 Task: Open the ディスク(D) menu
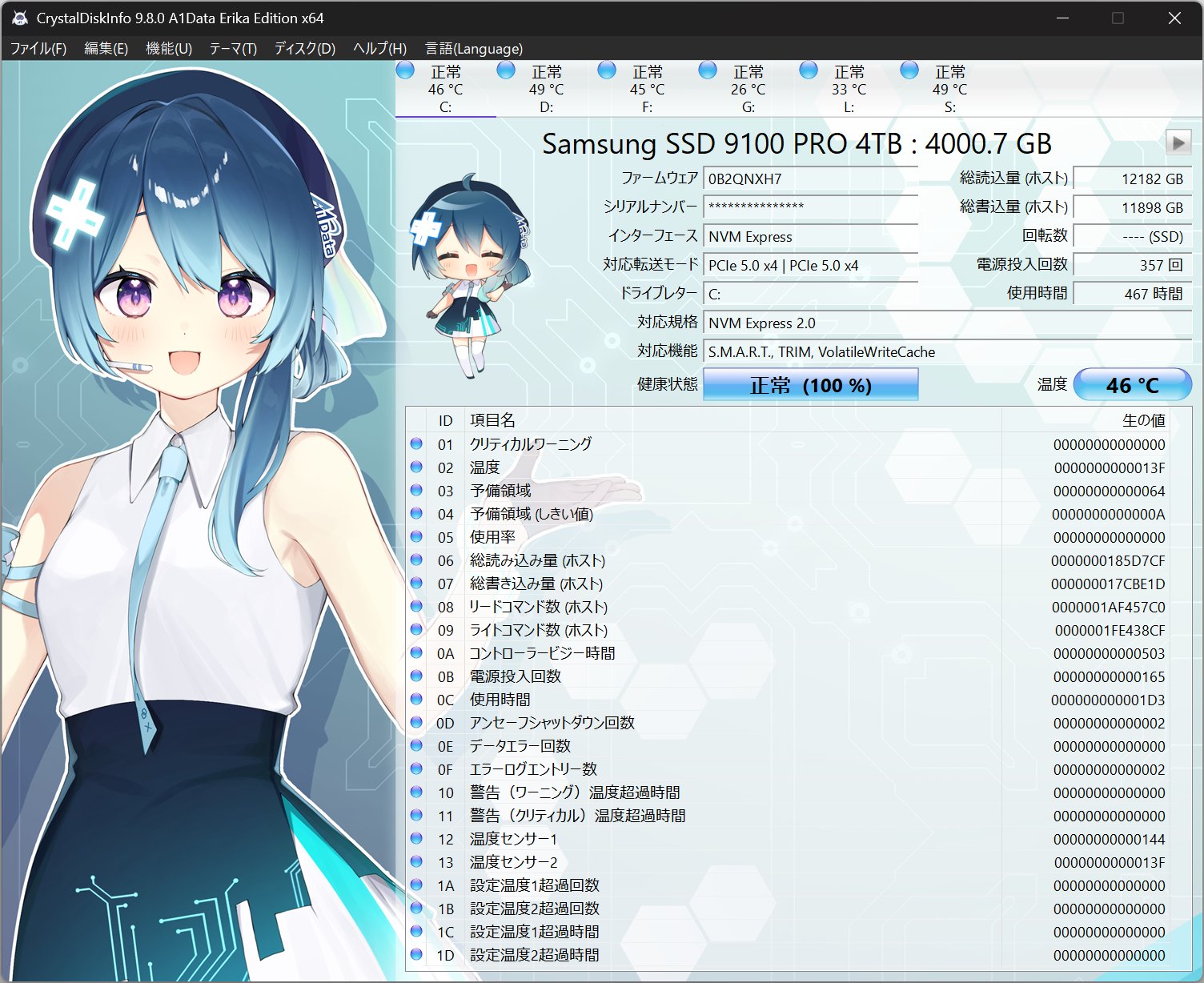point(305,48)
